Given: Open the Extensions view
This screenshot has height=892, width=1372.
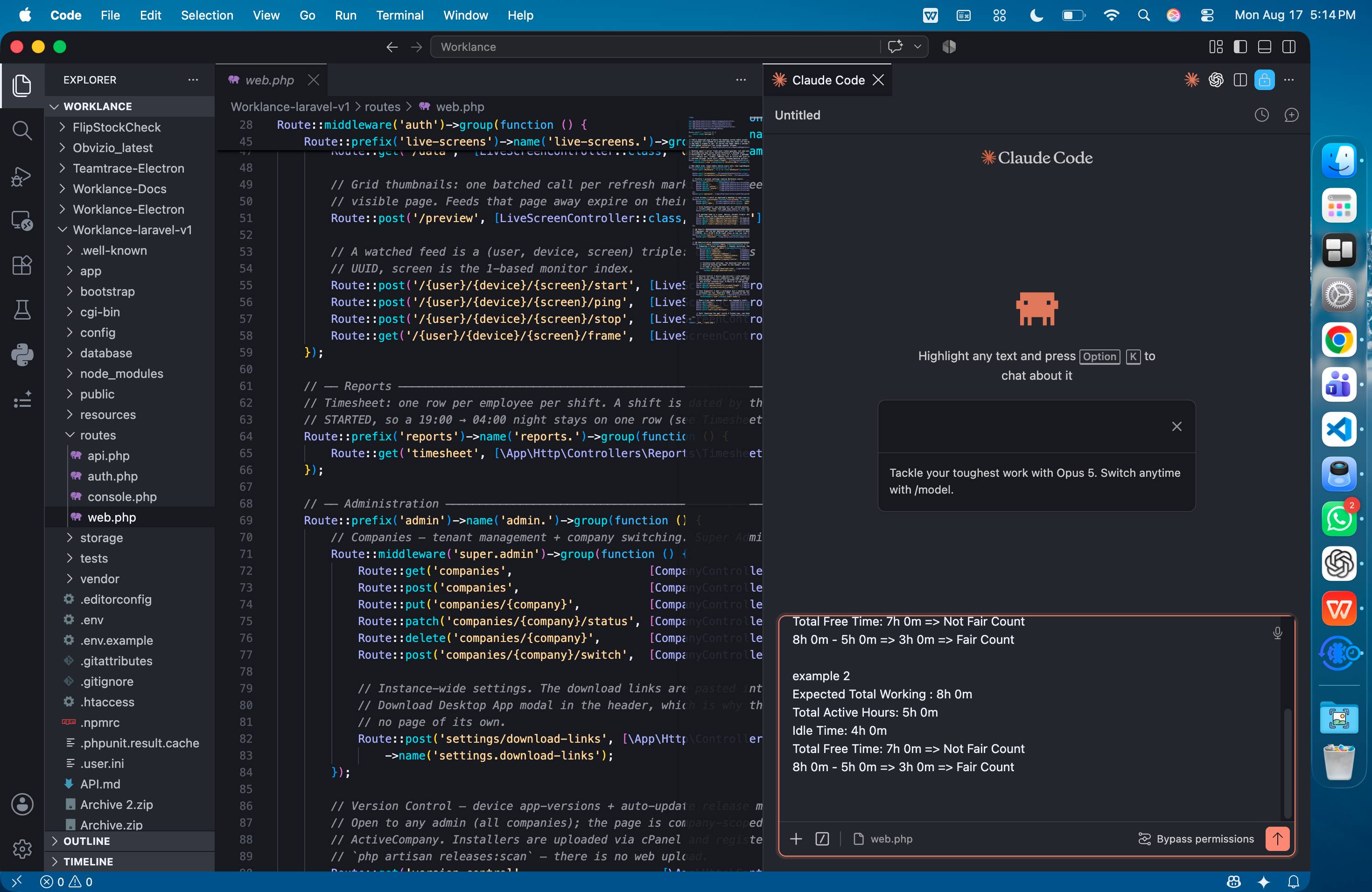Looking at the screenshot, I should [22, 265].
